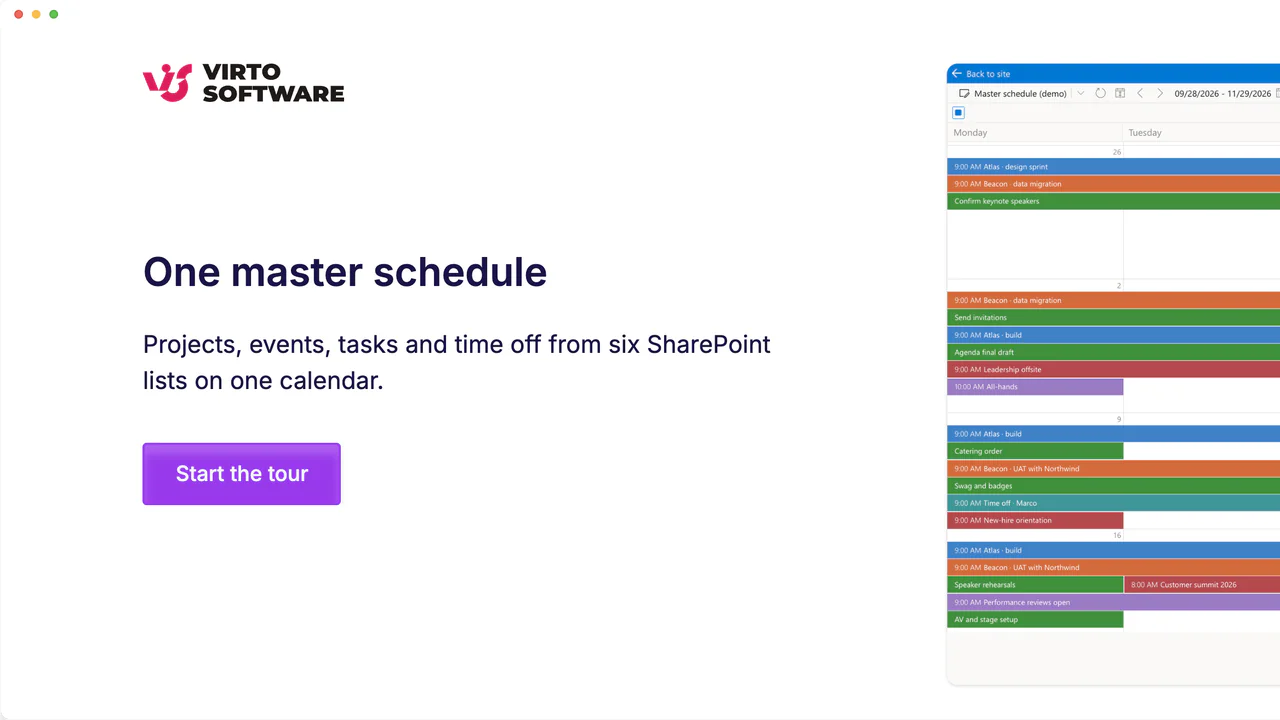The height and width of the screenshot is (720, 1280).
Task: Select the Speaker rehearsals task
Action: tap(1035, 585)
